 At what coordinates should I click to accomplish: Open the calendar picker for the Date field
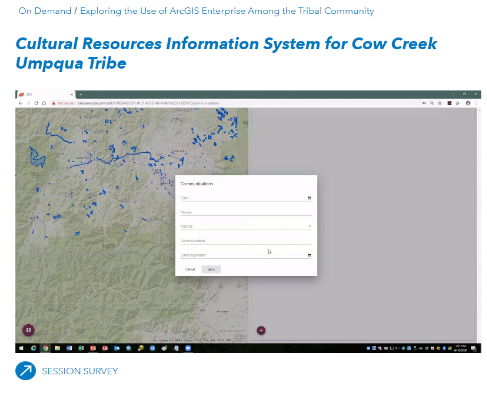tap(309, 198)
